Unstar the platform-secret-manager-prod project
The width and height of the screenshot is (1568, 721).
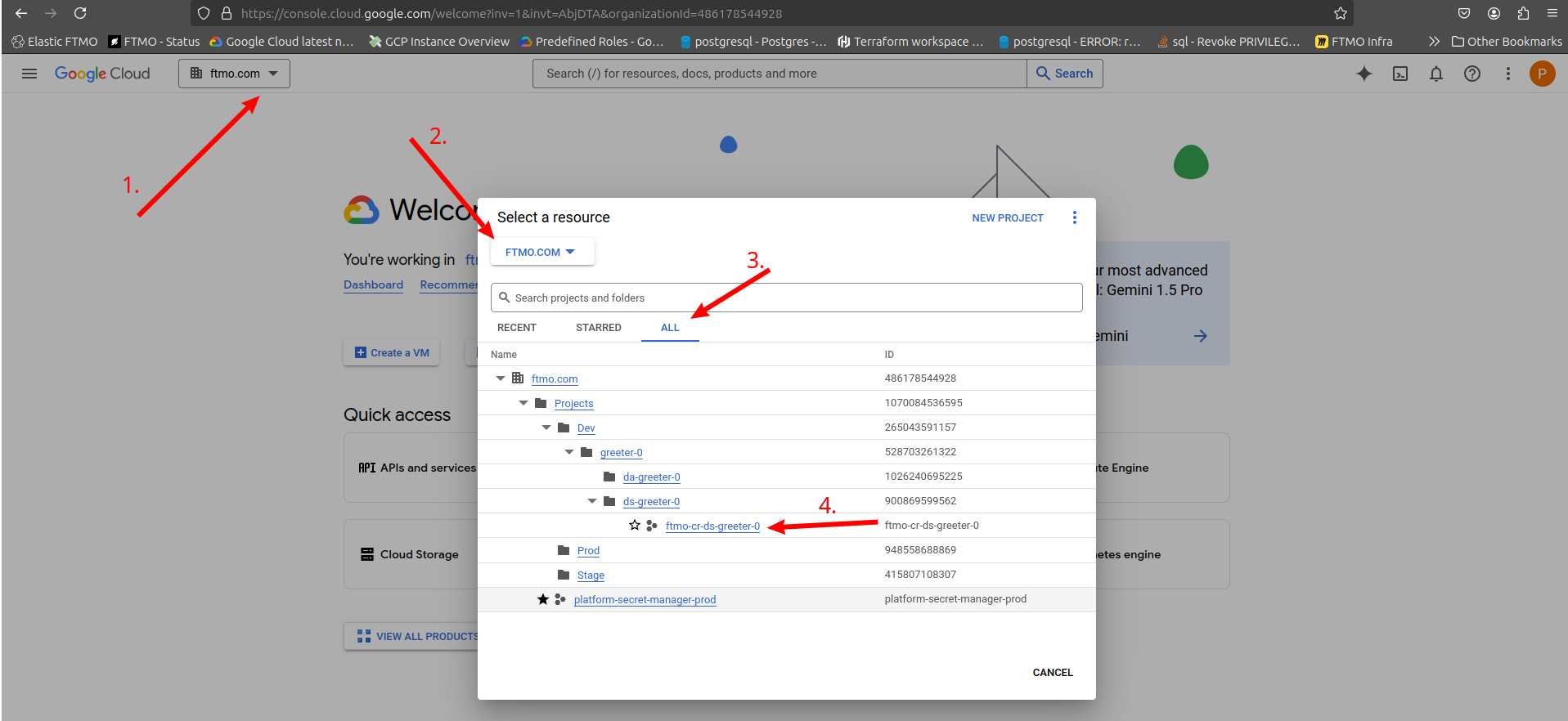click(x=543, y=599)
